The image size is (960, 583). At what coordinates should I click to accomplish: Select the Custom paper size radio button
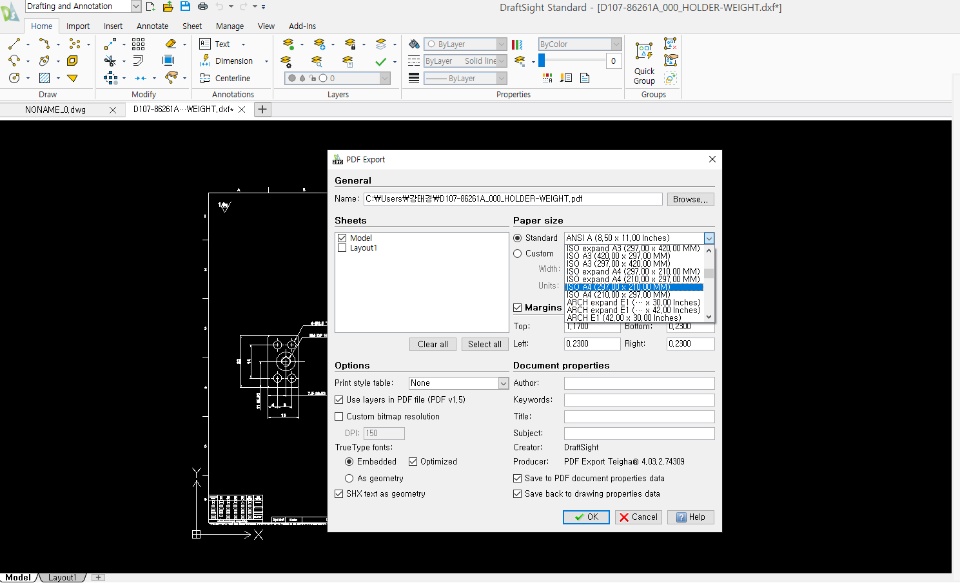click(518, 254)
